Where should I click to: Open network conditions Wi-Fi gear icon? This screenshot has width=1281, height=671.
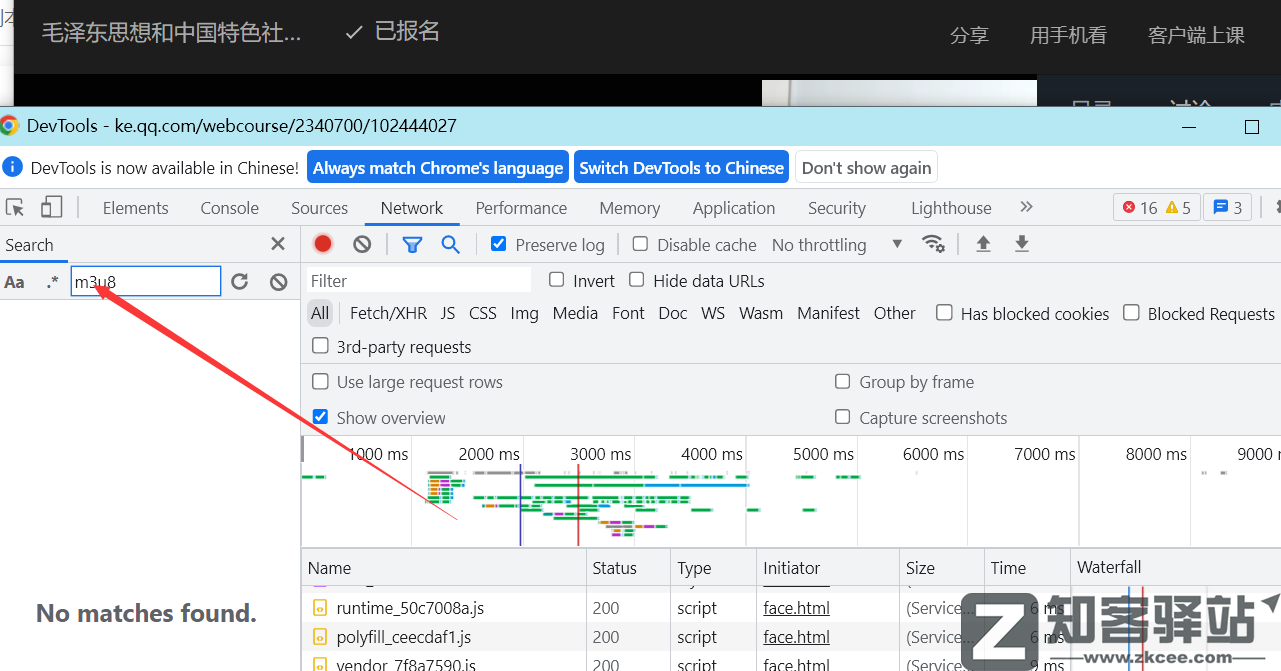(933, 244)
